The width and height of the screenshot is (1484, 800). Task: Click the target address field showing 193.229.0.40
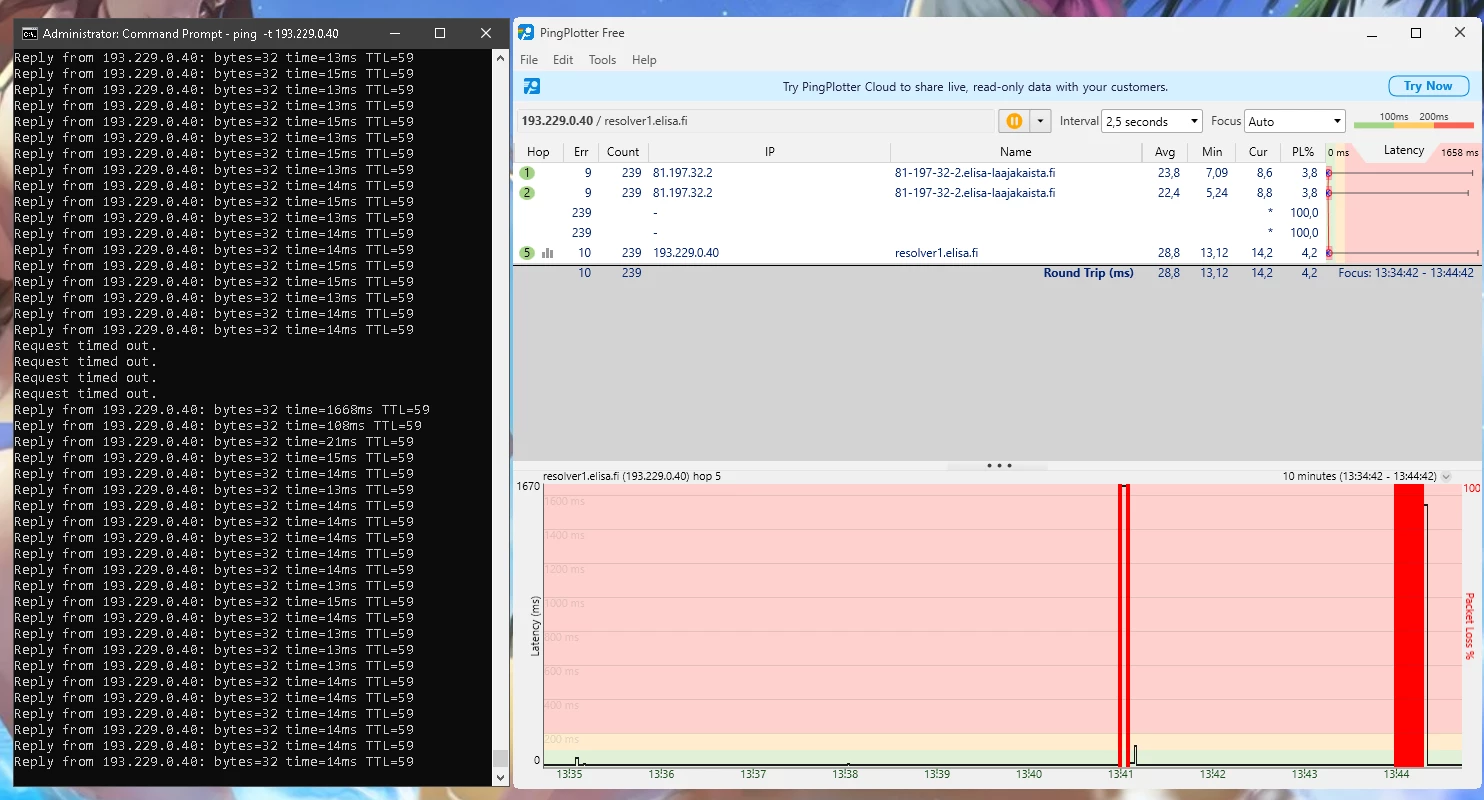[x=755, y=121]
